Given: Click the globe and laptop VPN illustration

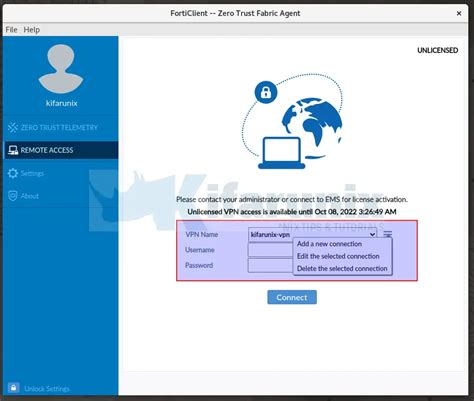Looking at the screenshot, I should 292,121.
